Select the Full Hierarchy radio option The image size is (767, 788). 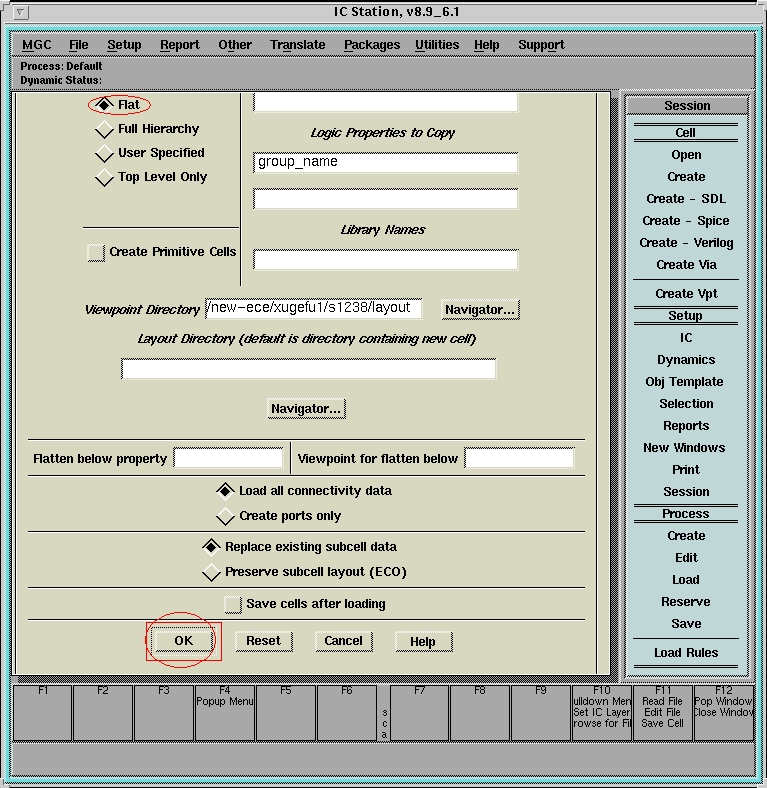point(105,130)
